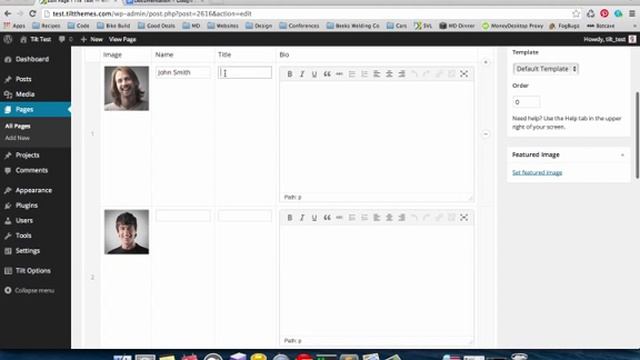Insert blockquote in John Smith's bio editor
The width and height of the screenshot is (640, 360).
point(327,74)
